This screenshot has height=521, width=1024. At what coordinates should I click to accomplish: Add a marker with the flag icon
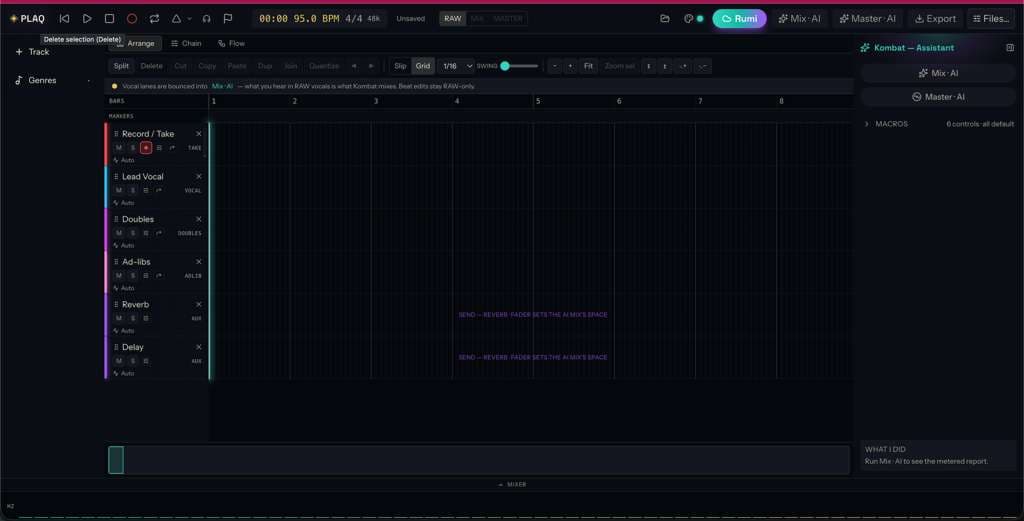[228, 19]
